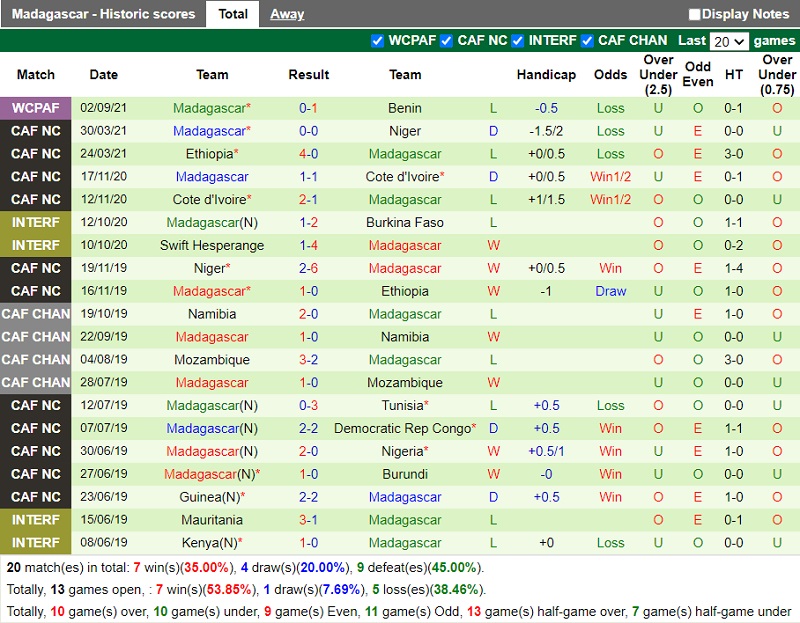Select the Swift Hesperange team link

coord(212,246)
